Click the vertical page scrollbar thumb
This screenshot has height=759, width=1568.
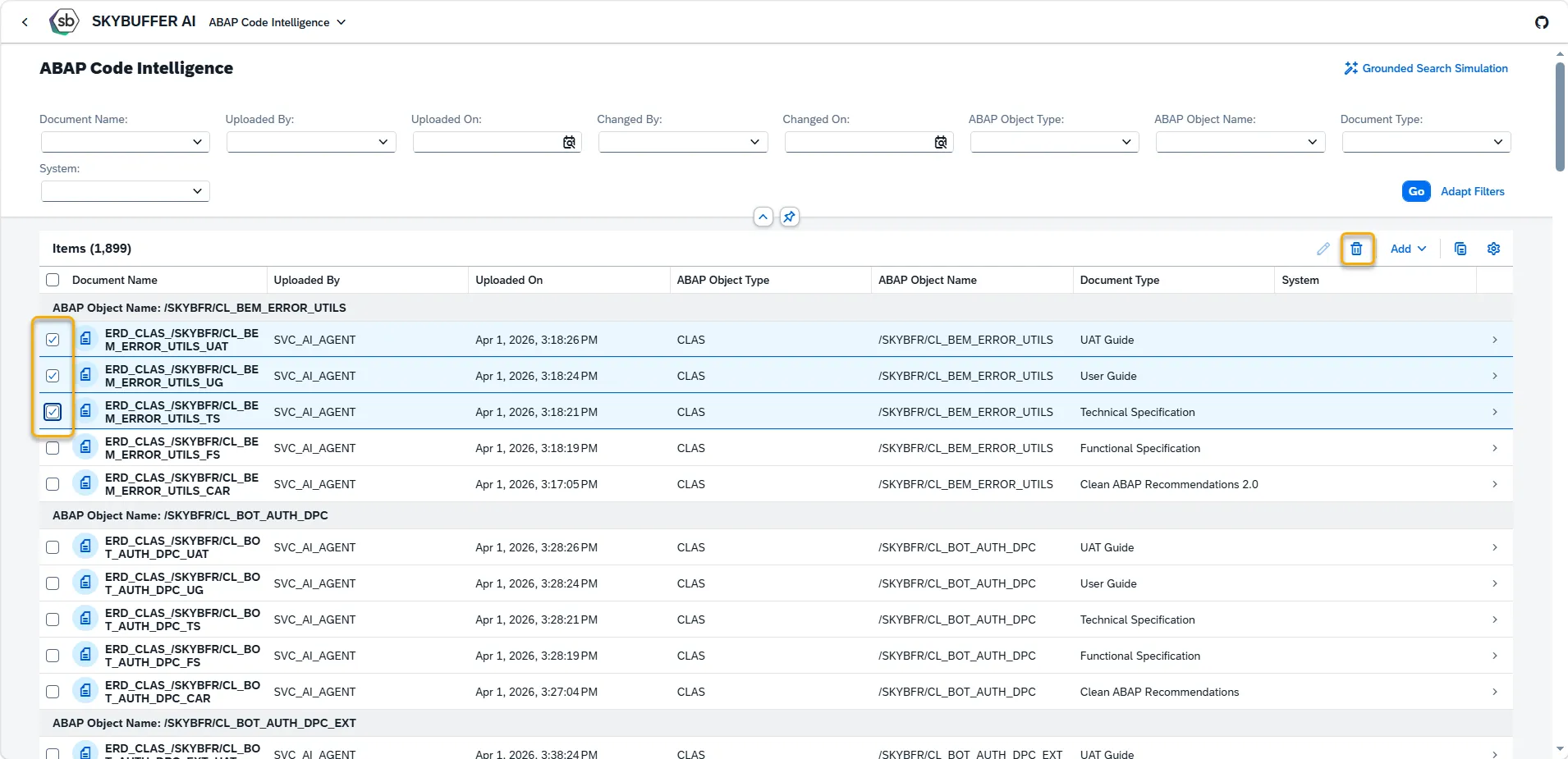click(1560, 117)
